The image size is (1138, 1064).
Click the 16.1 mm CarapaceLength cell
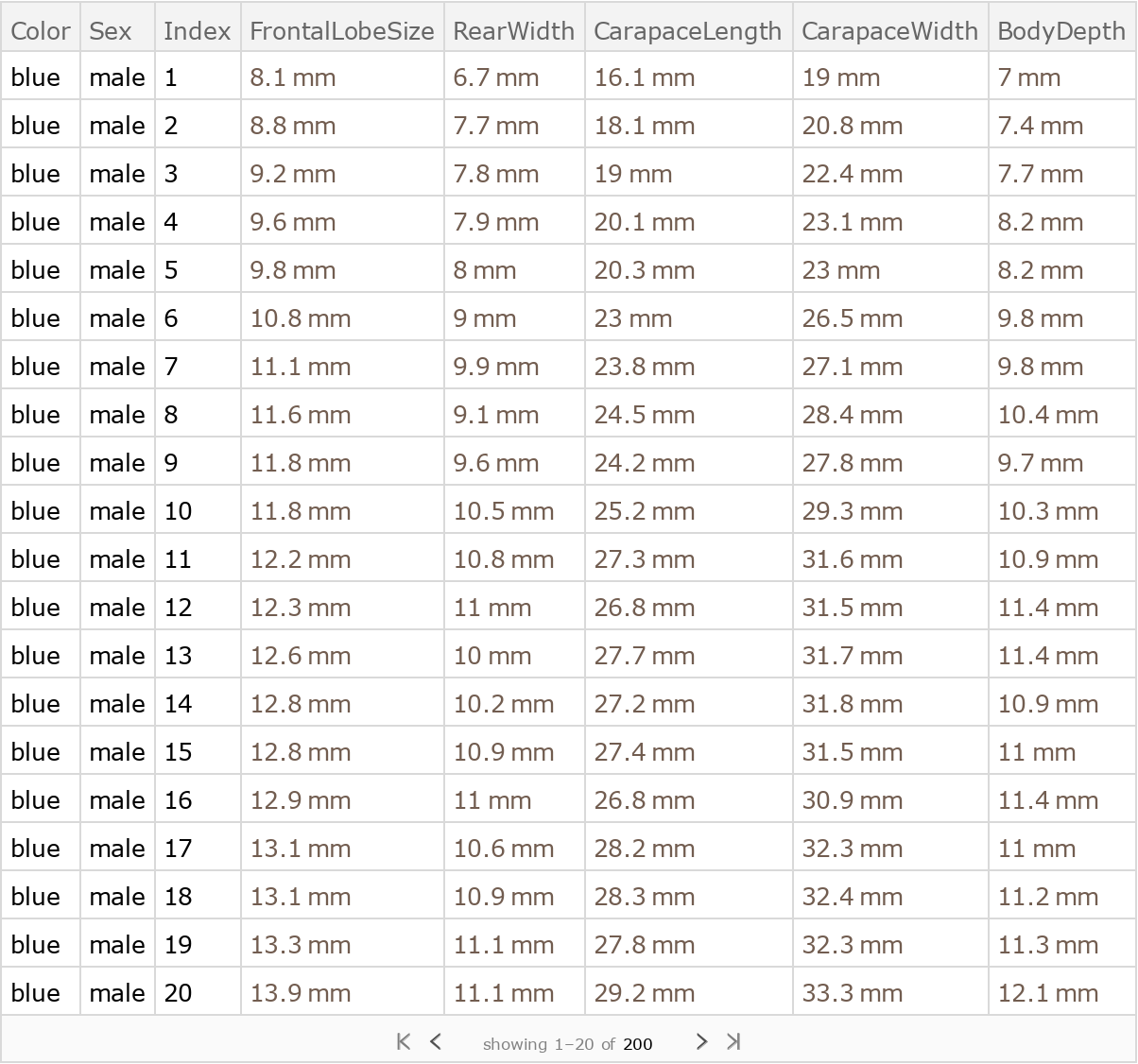[645, 77]
